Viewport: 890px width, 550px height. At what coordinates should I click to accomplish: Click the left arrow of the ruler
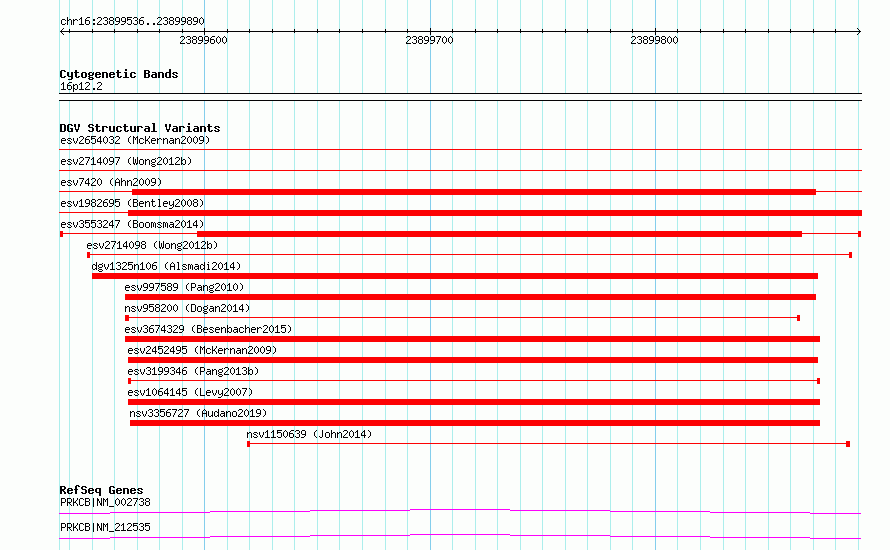point(63,31)
